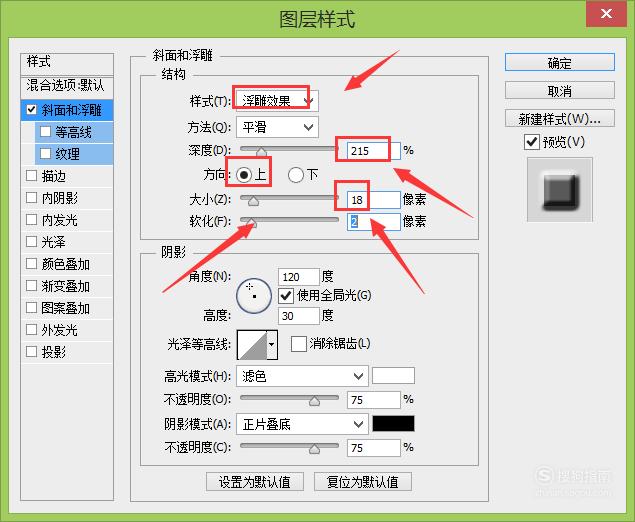The height and width of the screenshot is (522, 635).
Task: Open the 高光模式 dropdown showing 滤色
Action: pos(303,376)
